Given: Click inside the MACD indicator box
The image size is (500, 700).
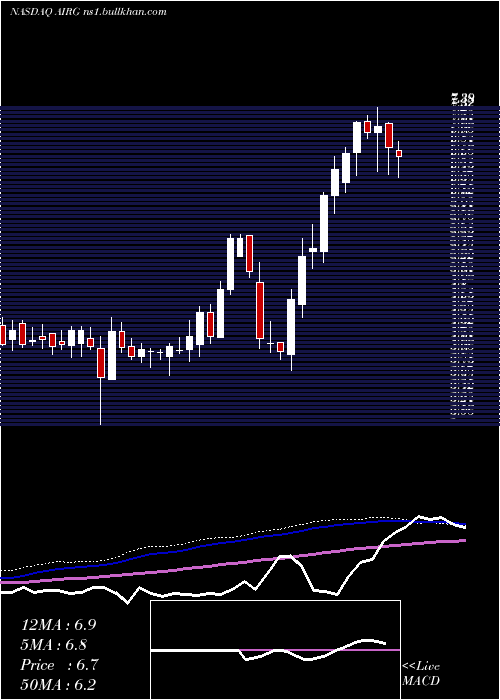Looking at the screenshot, I should point(275,650).
